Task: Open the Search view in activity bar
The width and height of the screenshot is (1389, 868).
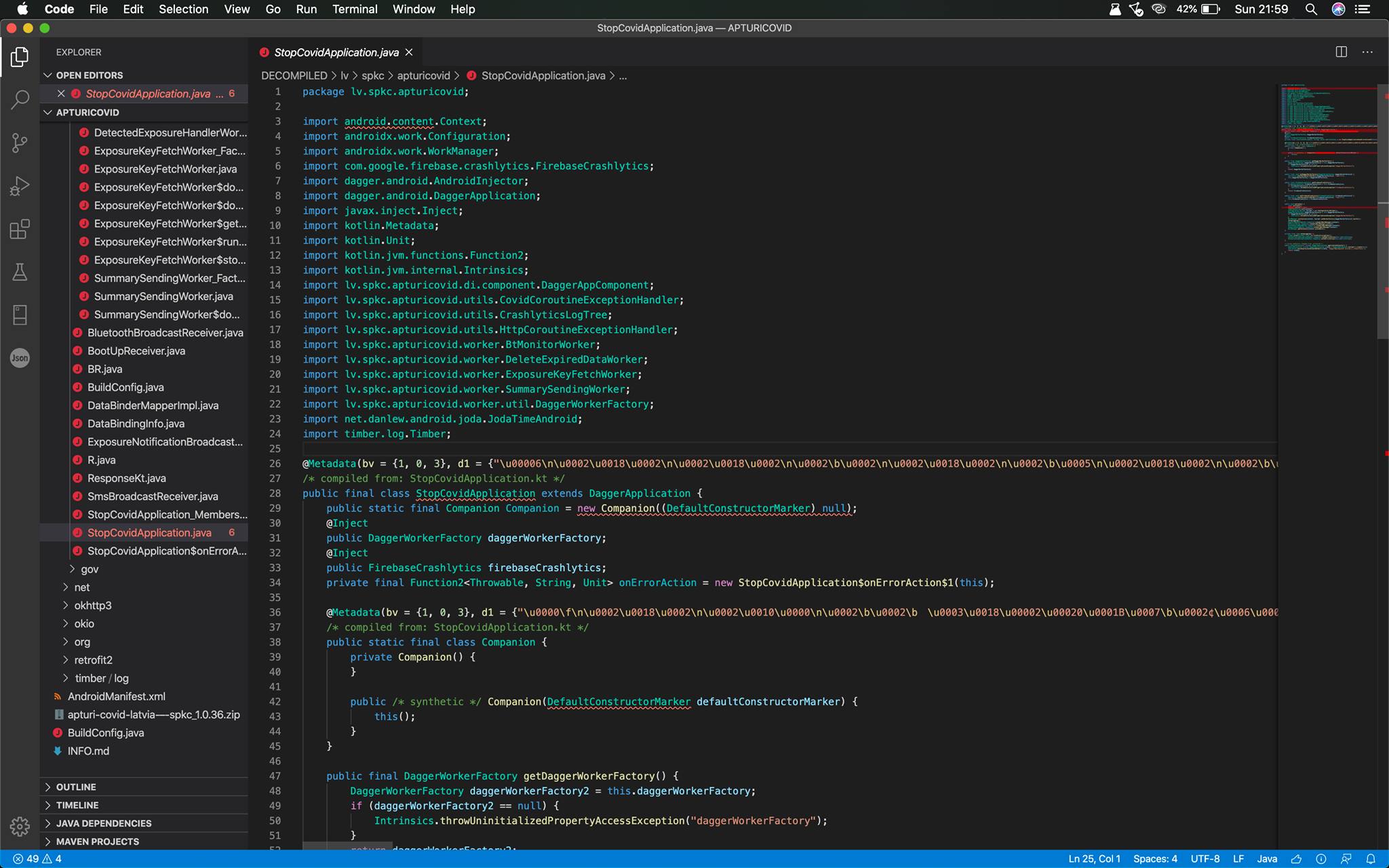Action: coord(20,100)
